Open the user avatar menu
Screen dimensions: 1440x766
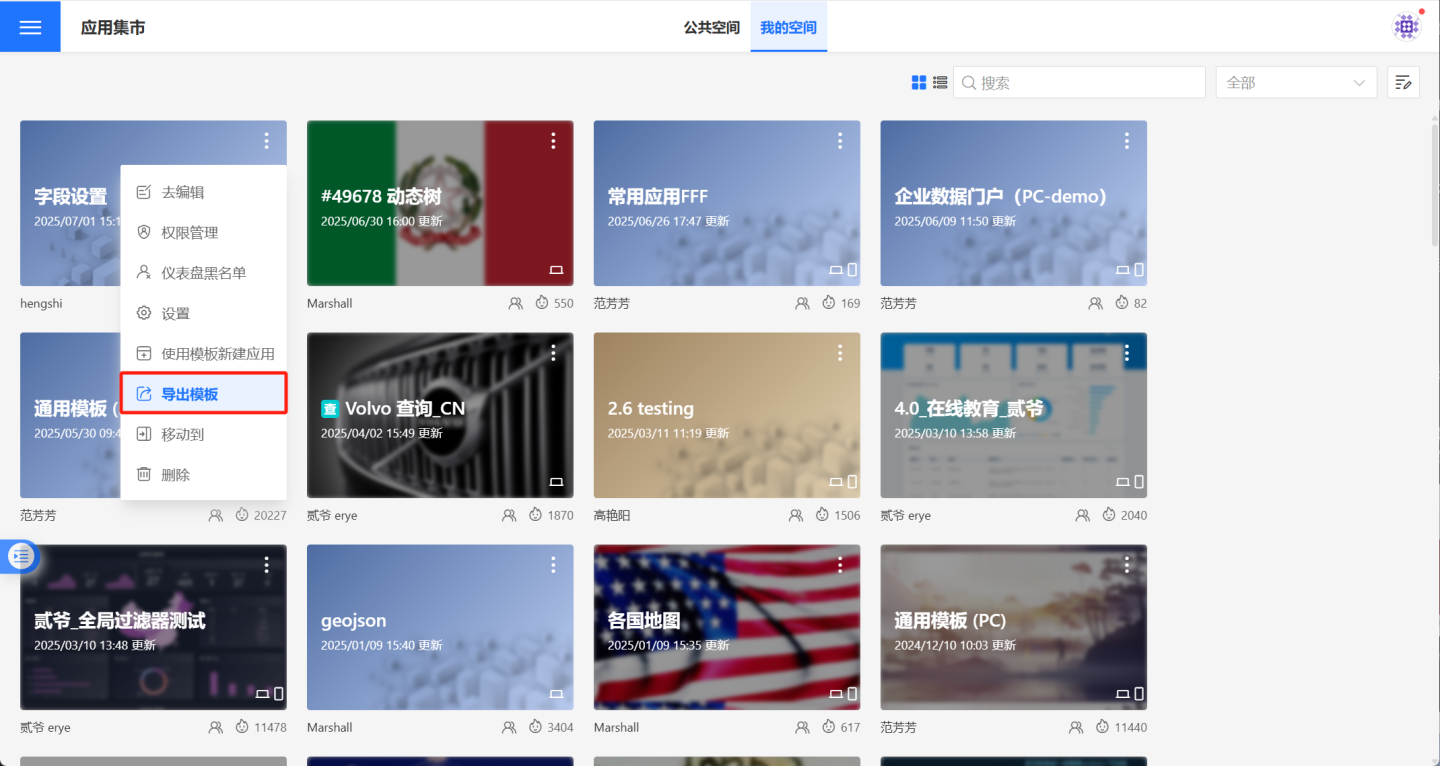pos(1407,27)
